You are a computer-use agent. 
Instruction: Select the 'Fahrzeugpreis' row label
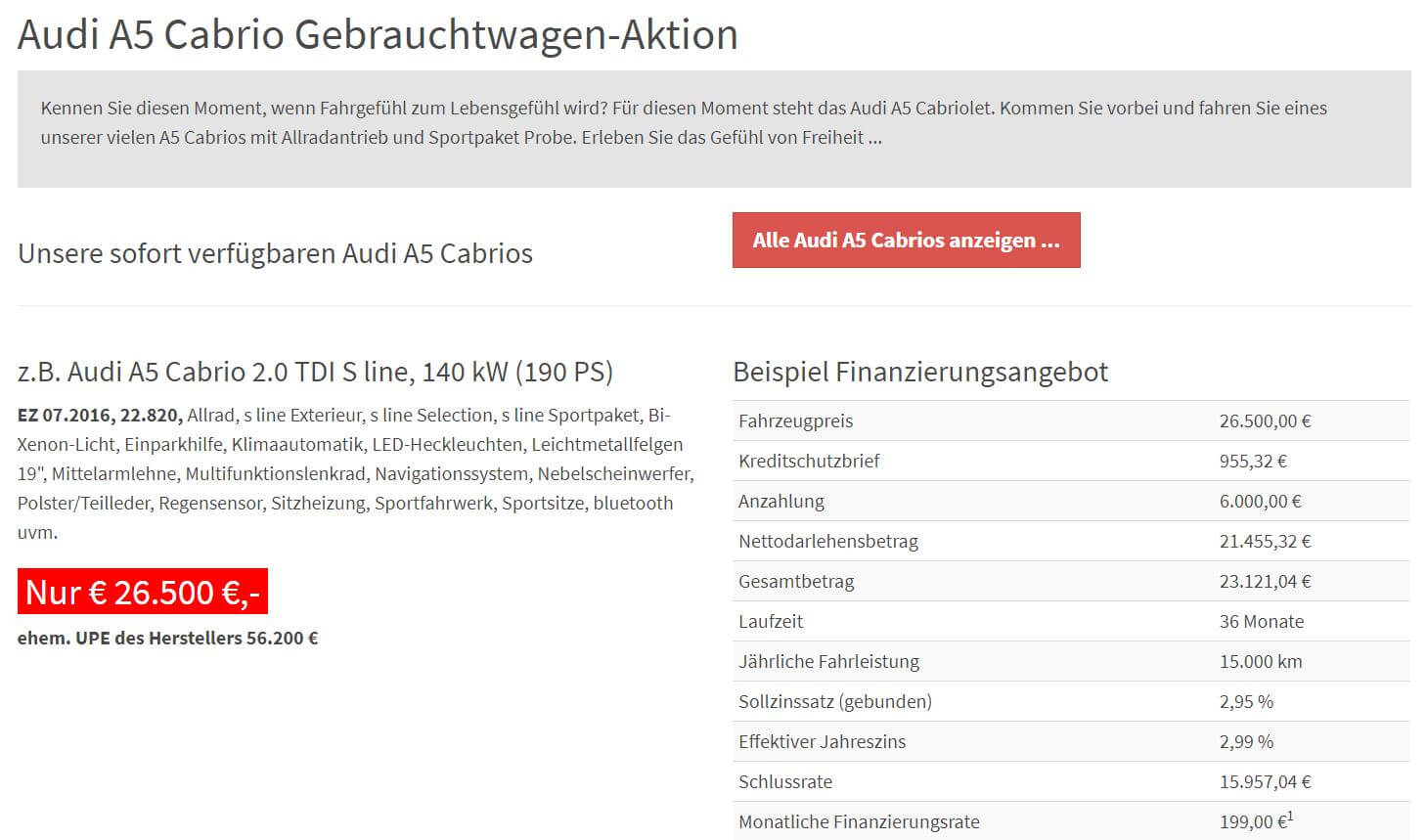click(795, 421)
